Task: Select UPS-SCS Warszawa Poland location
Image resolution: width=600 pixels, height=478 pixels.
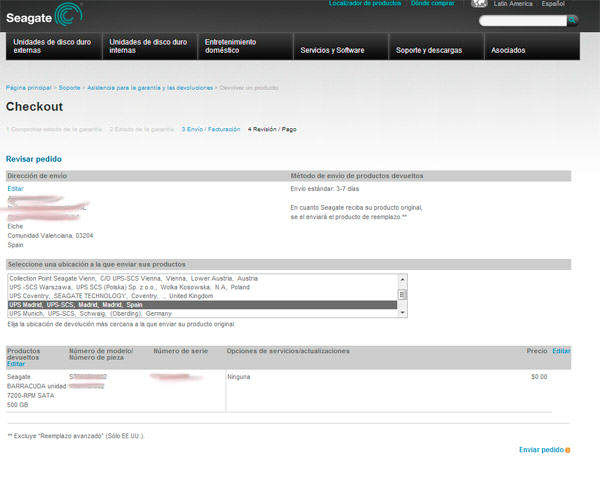Action: click(x=202, y=287)
